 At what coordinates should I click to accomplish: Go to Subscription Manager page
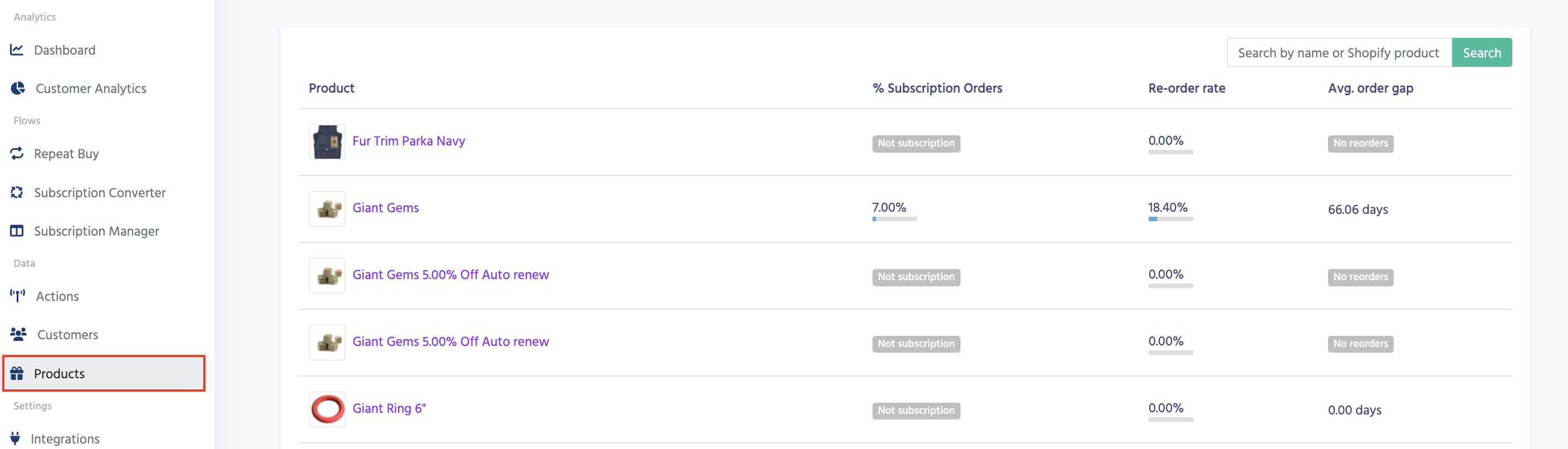click(x=96, y=231)
